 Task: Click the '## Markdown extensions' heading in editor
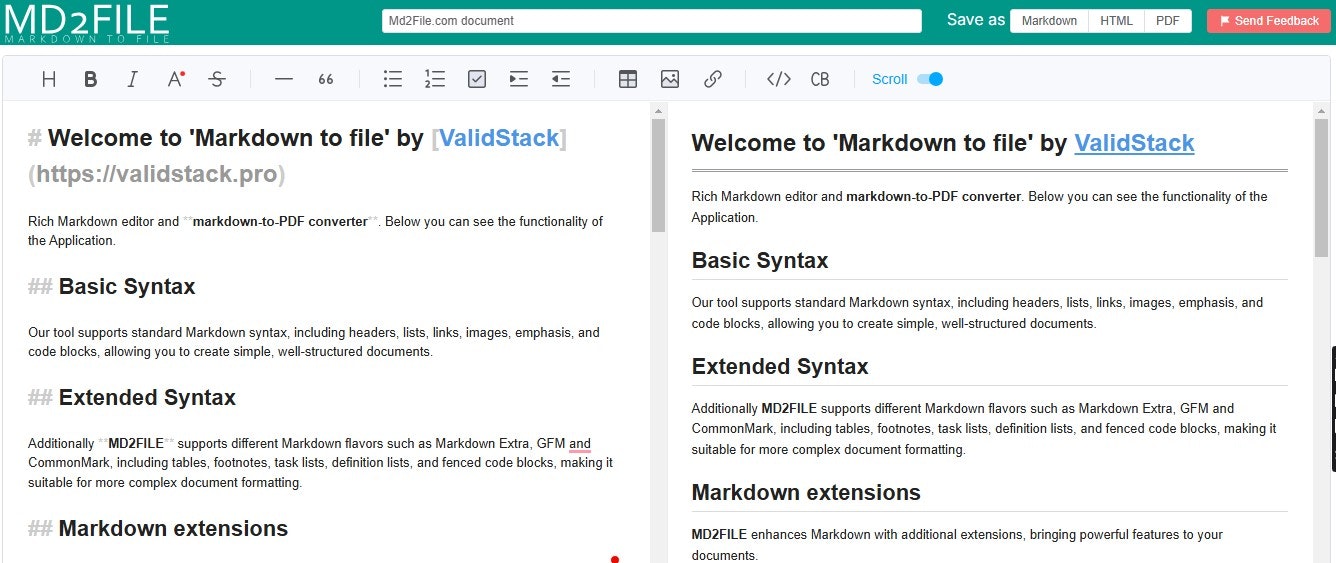pyautogui.click(x=158, y=529)
